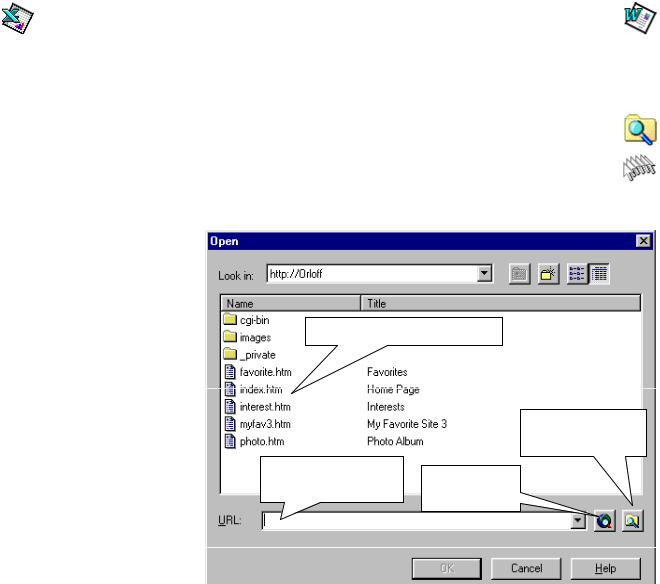Sort by Title column header
This screenshot has height=584, width=660.
click(501, 303)
